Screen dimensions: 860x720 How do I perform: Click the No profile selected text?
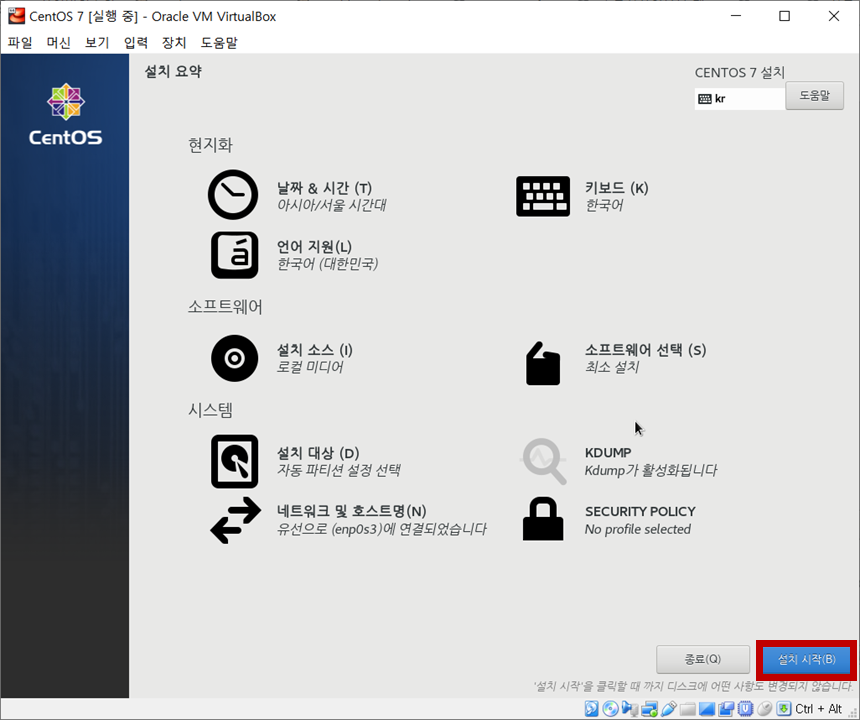coord(637,529)
